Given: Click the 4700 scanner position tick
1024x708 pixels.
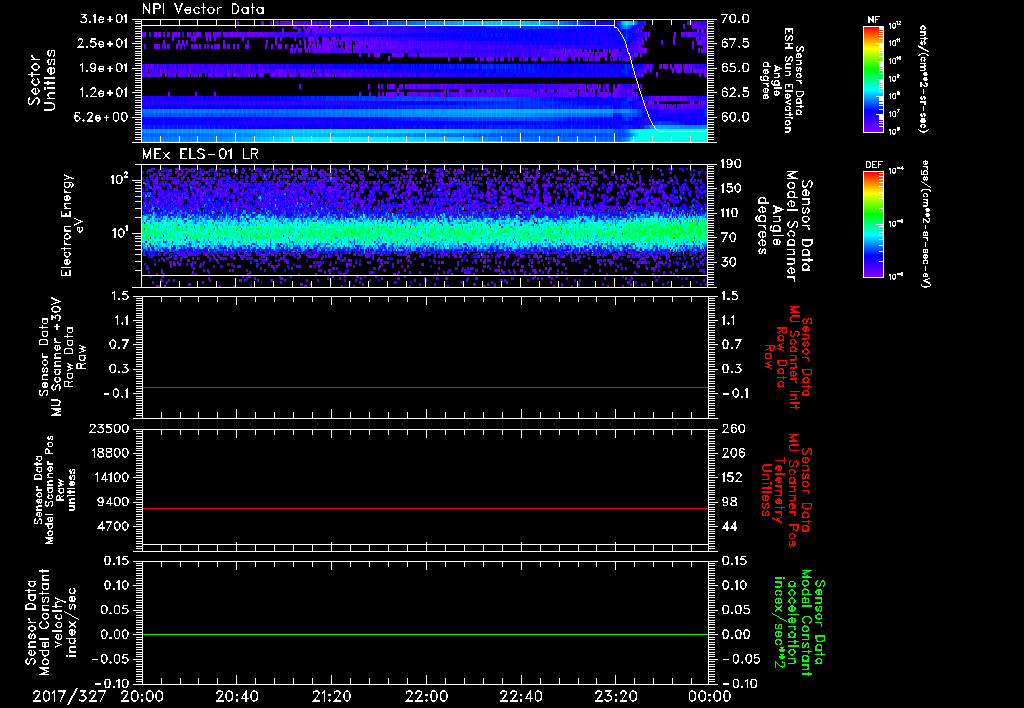Looking at the screenshot, I should point(112,526).
